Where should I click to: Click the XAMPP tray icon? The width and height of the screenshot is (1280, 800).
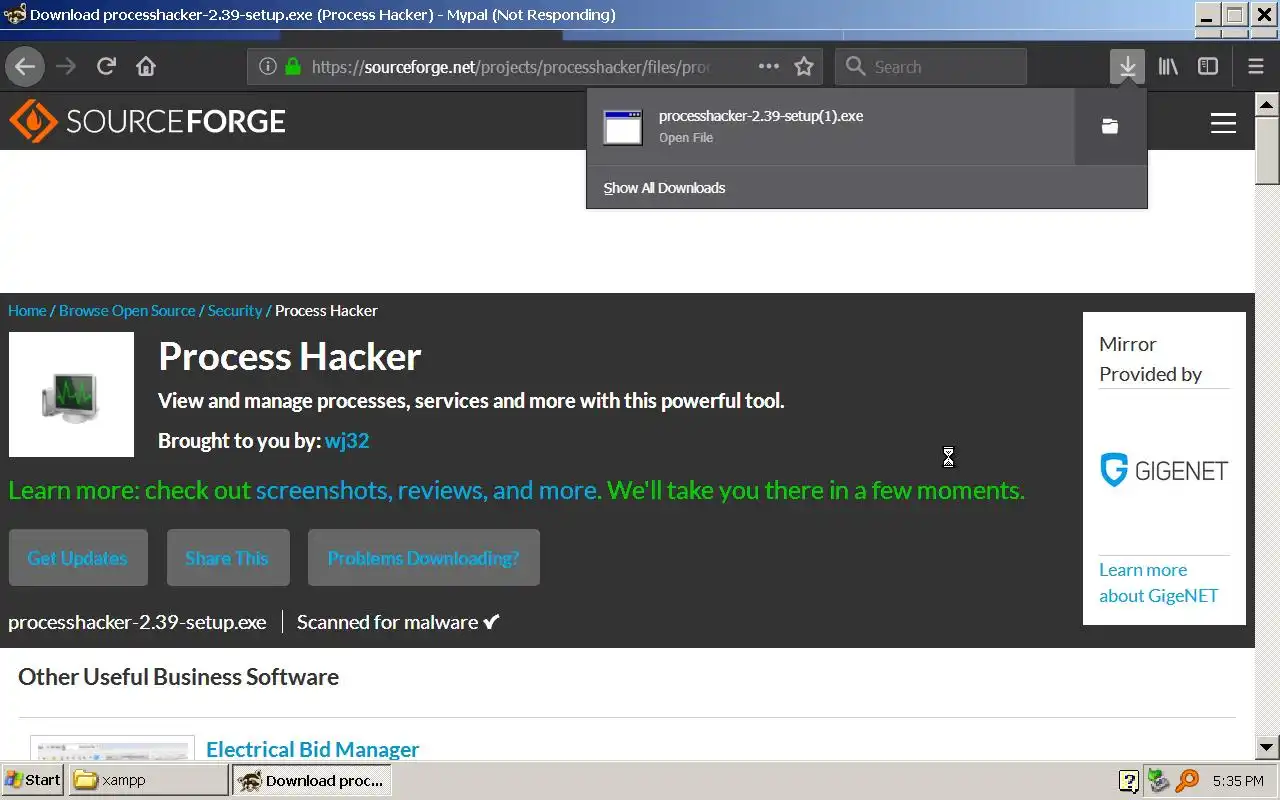tap(1158, 780)
